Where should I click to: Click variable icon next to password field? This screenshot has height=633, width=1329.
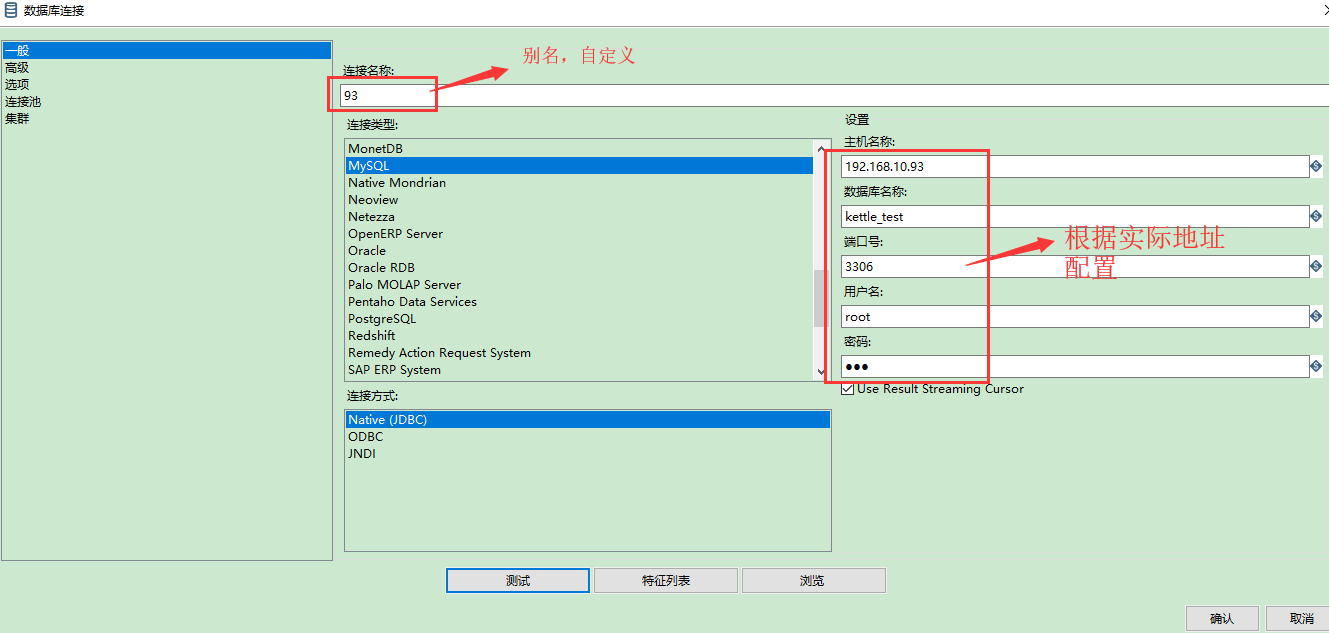[1316, 366]
